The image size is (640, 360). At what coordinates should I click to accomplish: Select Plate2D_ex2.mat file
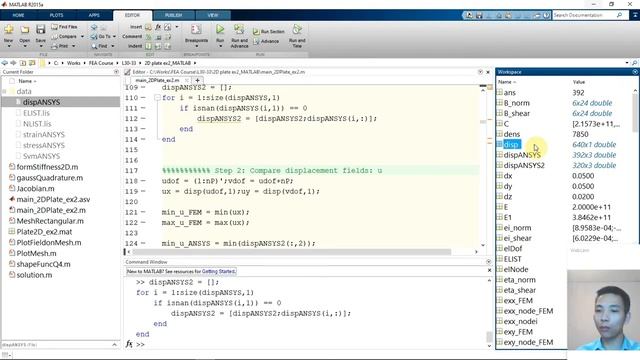44,232
